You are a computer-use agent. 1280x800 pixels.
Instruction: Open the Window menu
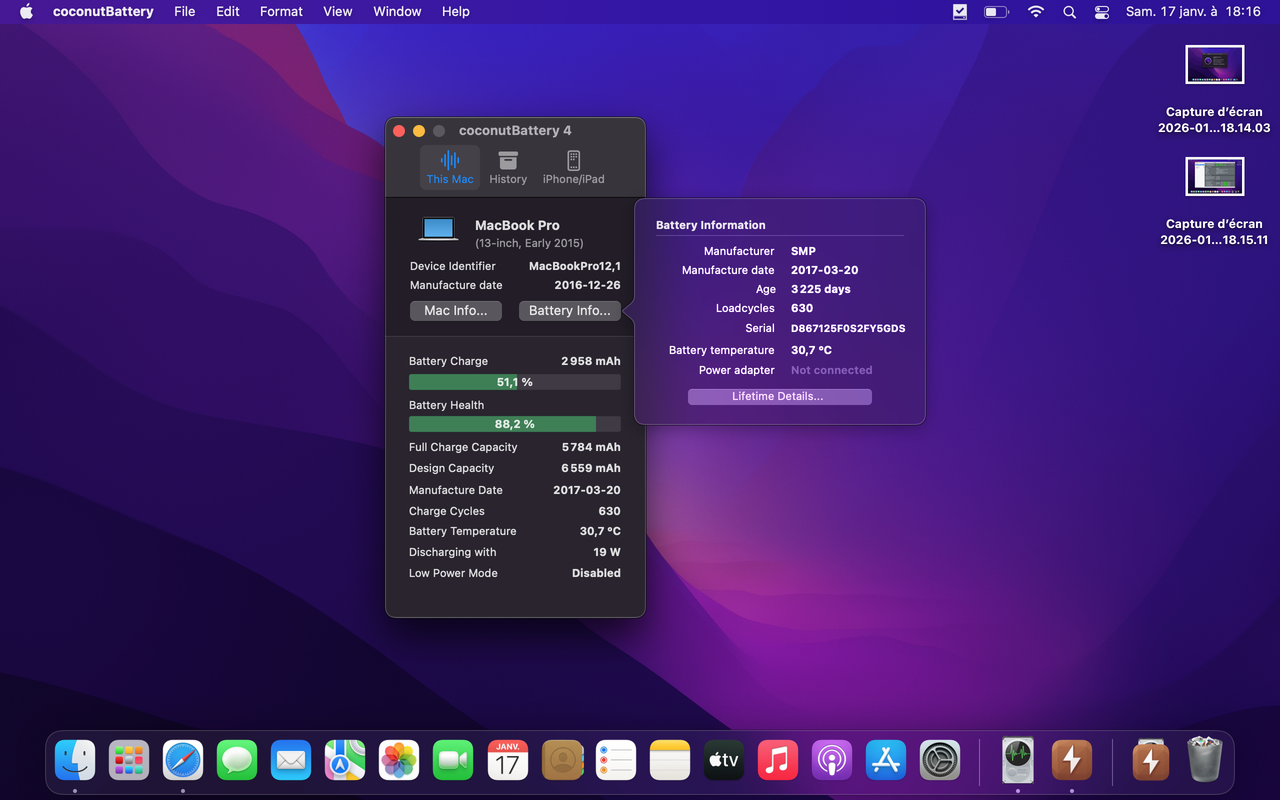tap(397, 12)
